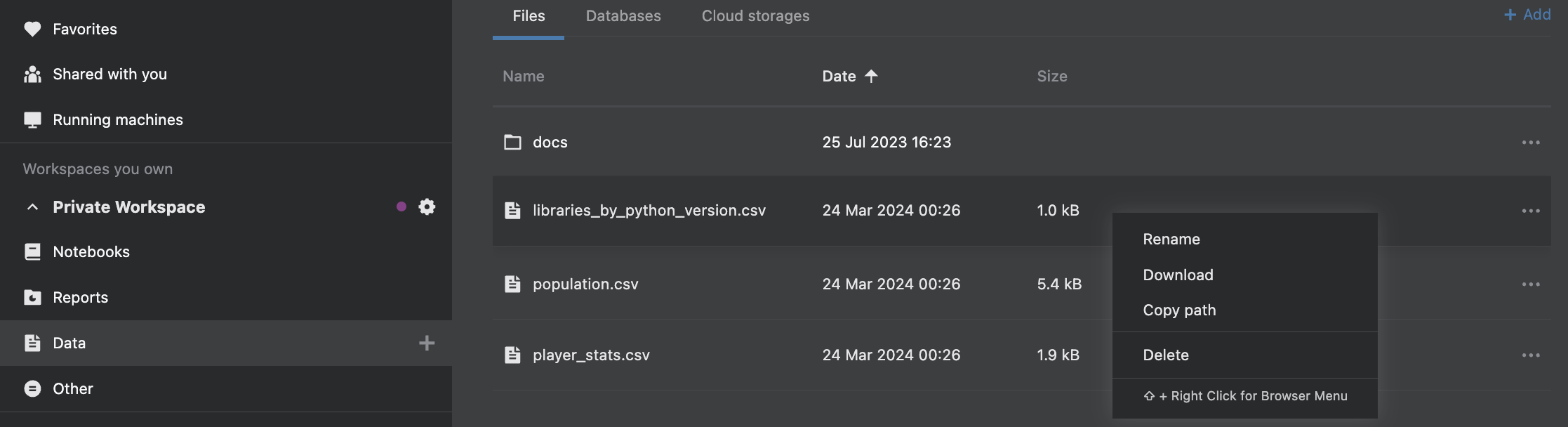Switch to the Cloud storages tab
The width and height of the screenshot is (1568, 427).
coord(755,16)
